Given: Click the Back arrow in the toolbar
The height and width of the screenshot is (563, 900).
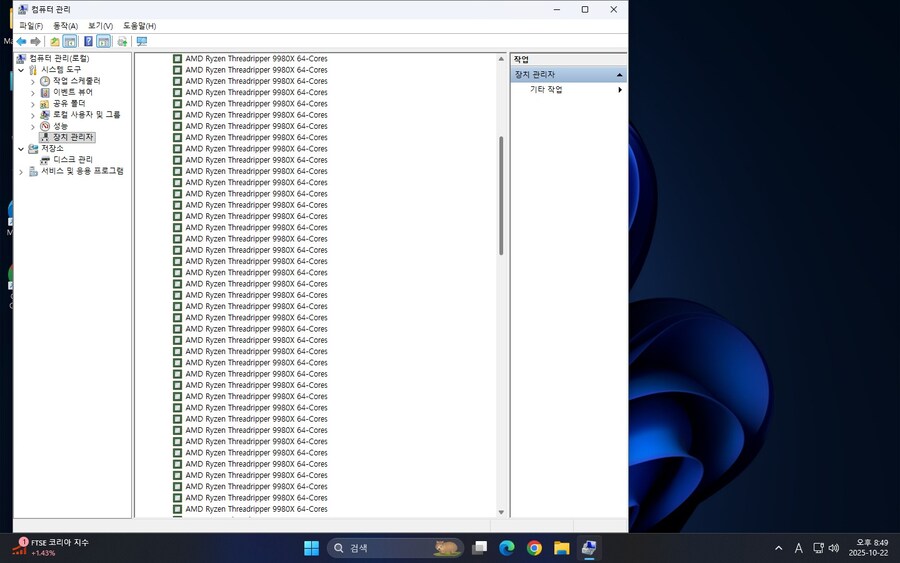Looking at the screenshot, I should [21, 42].
